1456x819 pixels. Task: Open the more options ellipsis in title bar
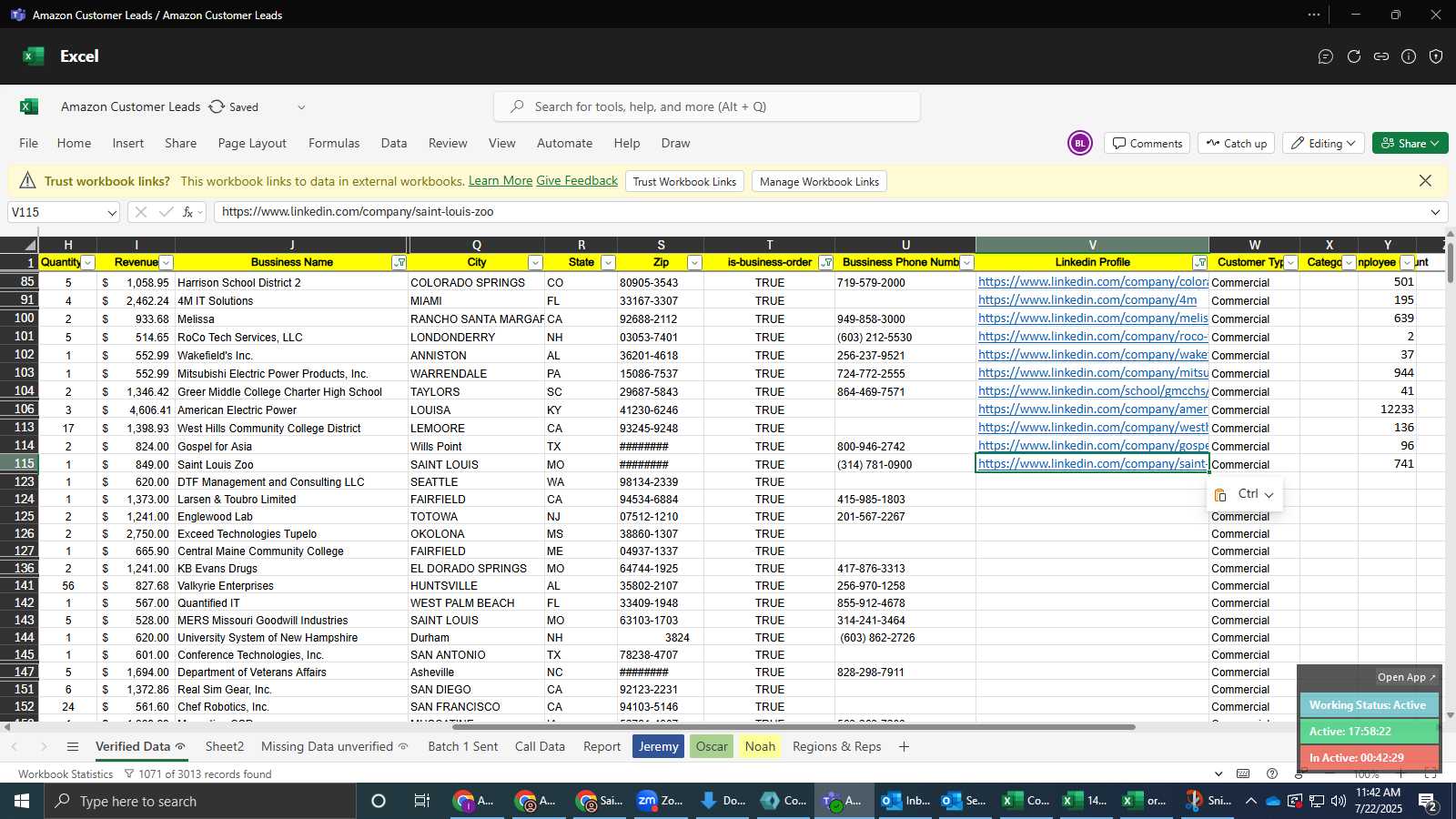click(1314, 15)
